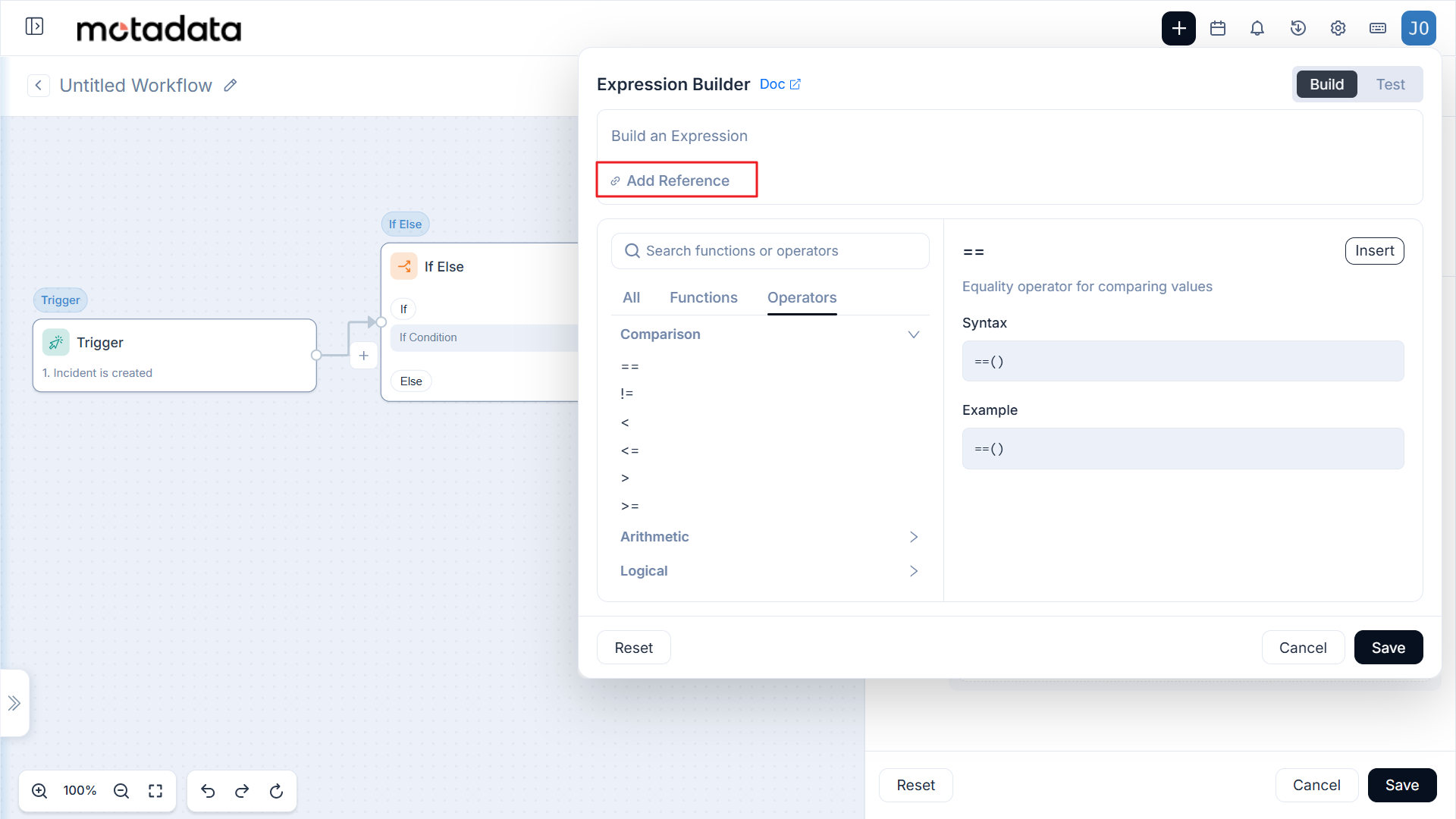This screenshot has height=819, width=1456.
Task: Redo the canvas action
Action: pyautogui.click(x=242, y=791)
